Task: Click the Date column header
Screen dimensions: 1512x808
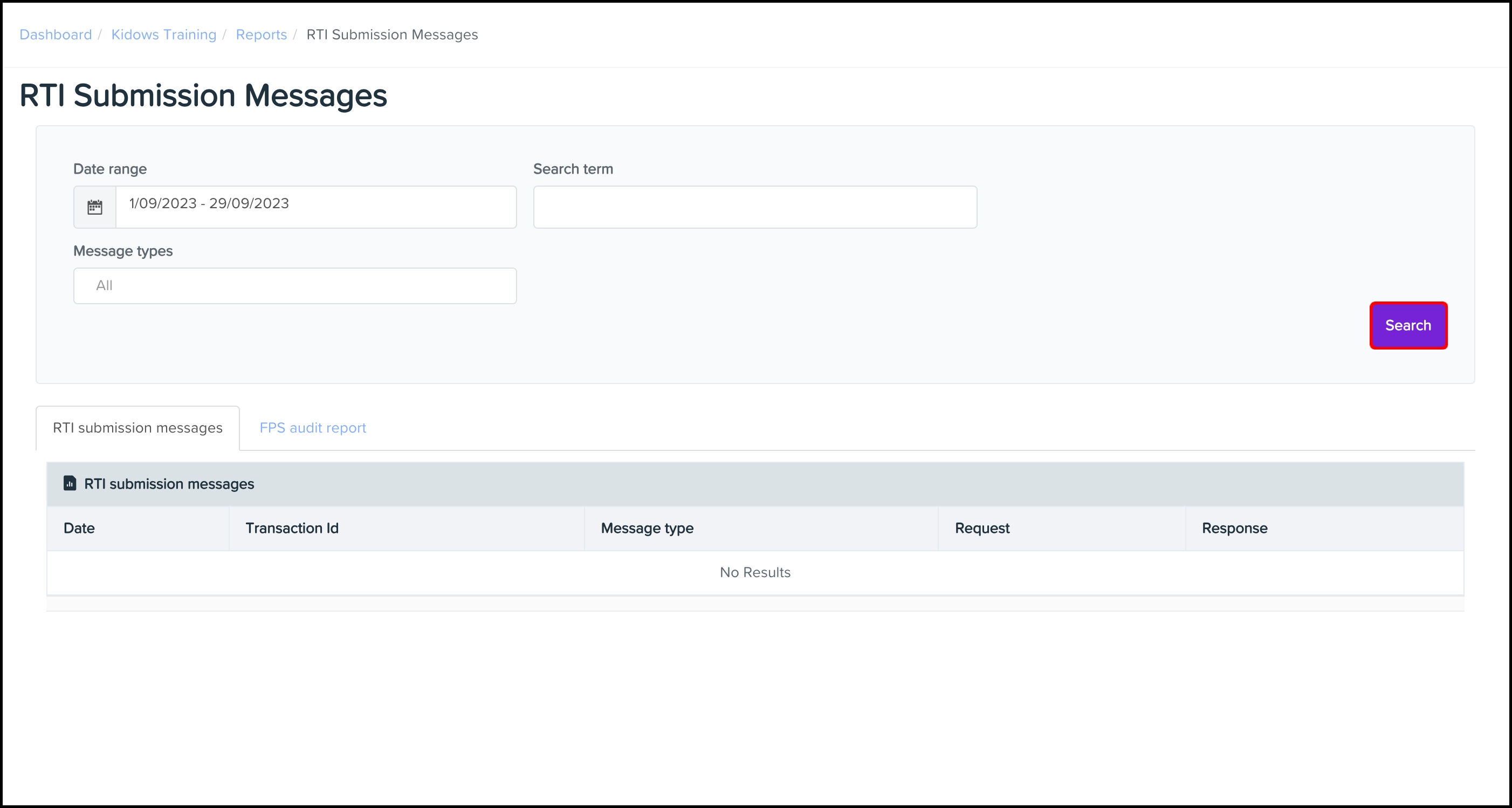Action: pyautogui.click(x=79, y=529)
